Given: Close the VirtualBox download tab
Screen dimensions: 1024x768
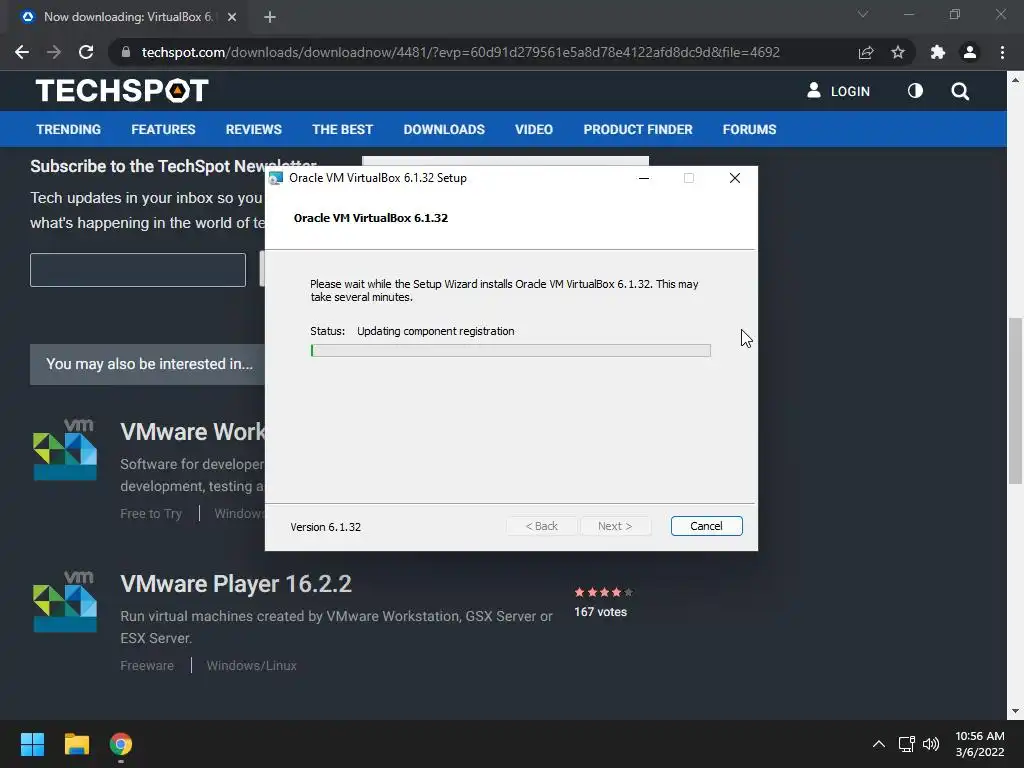Looking at the screenshot, I should pos(232,17).
